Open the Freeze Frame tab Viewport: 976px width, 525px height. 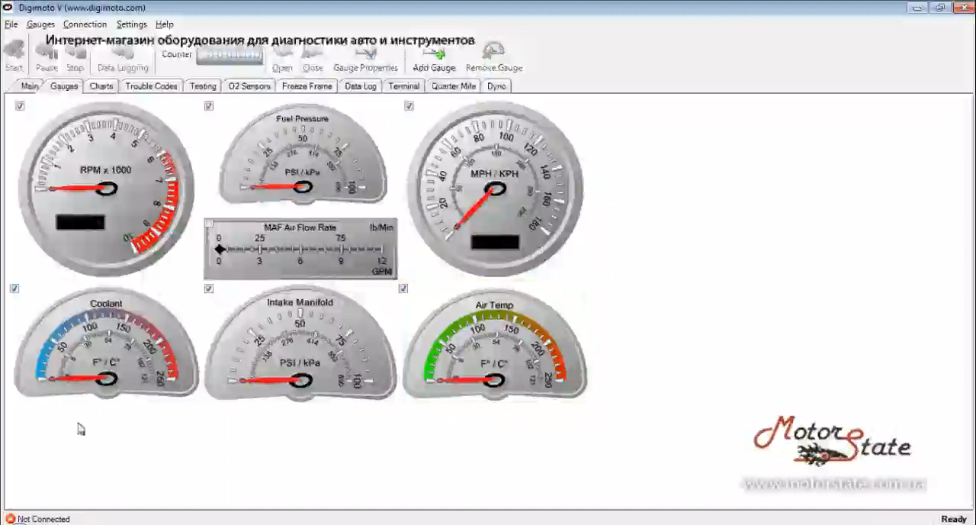point(307,86)
